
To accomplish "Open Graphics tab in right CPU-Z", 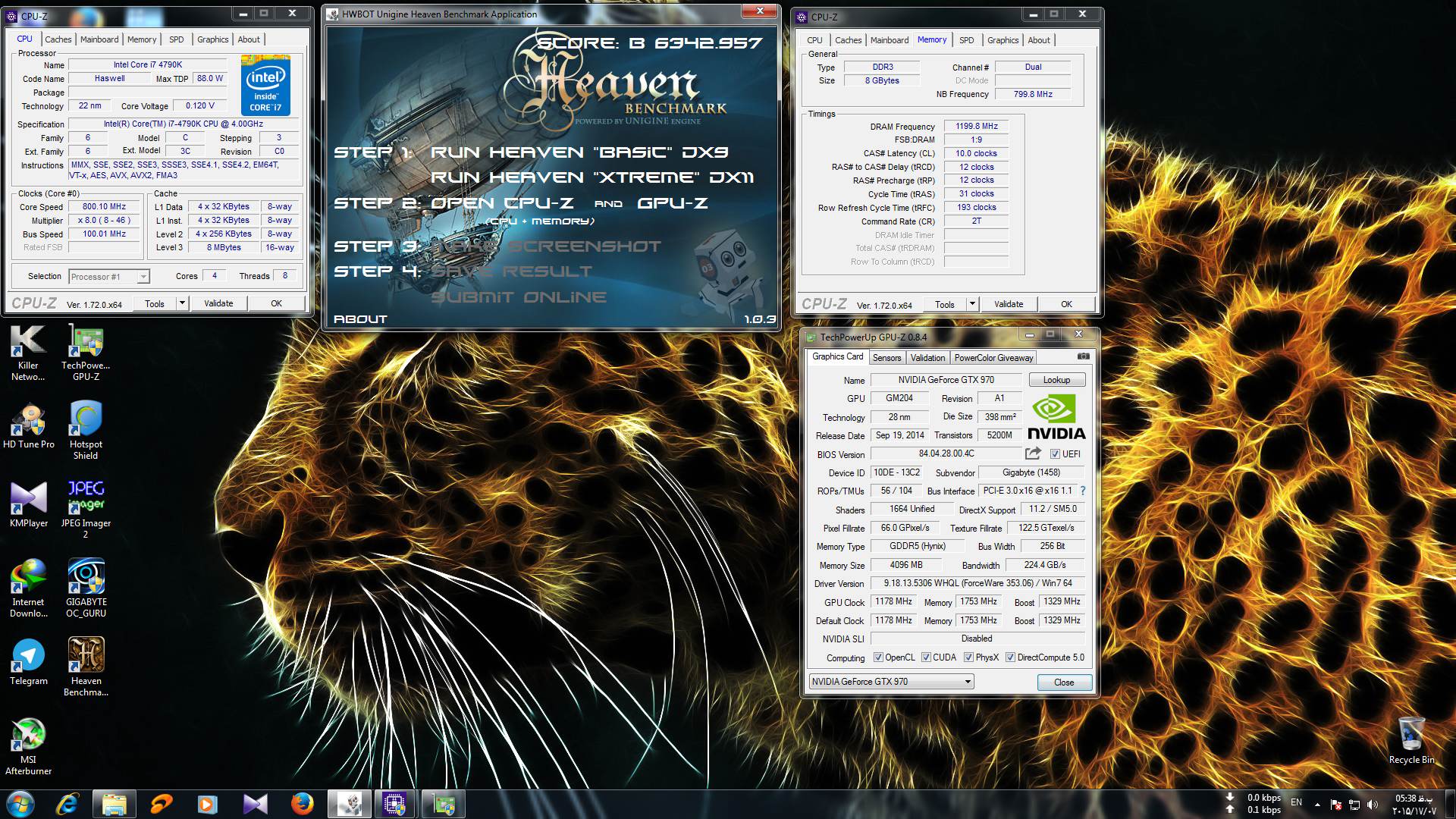I will (1003, 40).
